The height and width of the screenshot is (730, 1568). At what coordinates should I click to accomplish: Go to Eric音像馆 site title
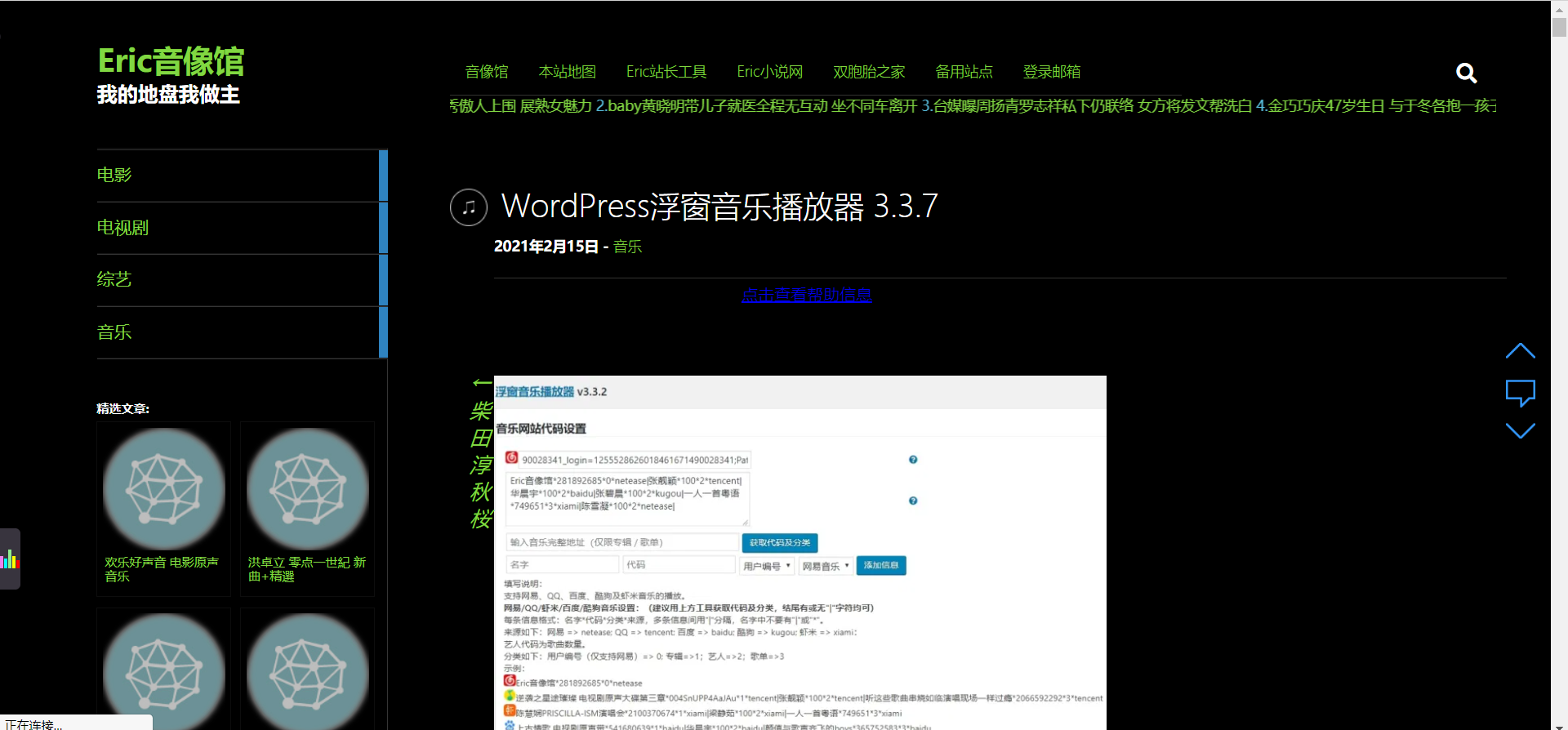[x=171, y=61]
